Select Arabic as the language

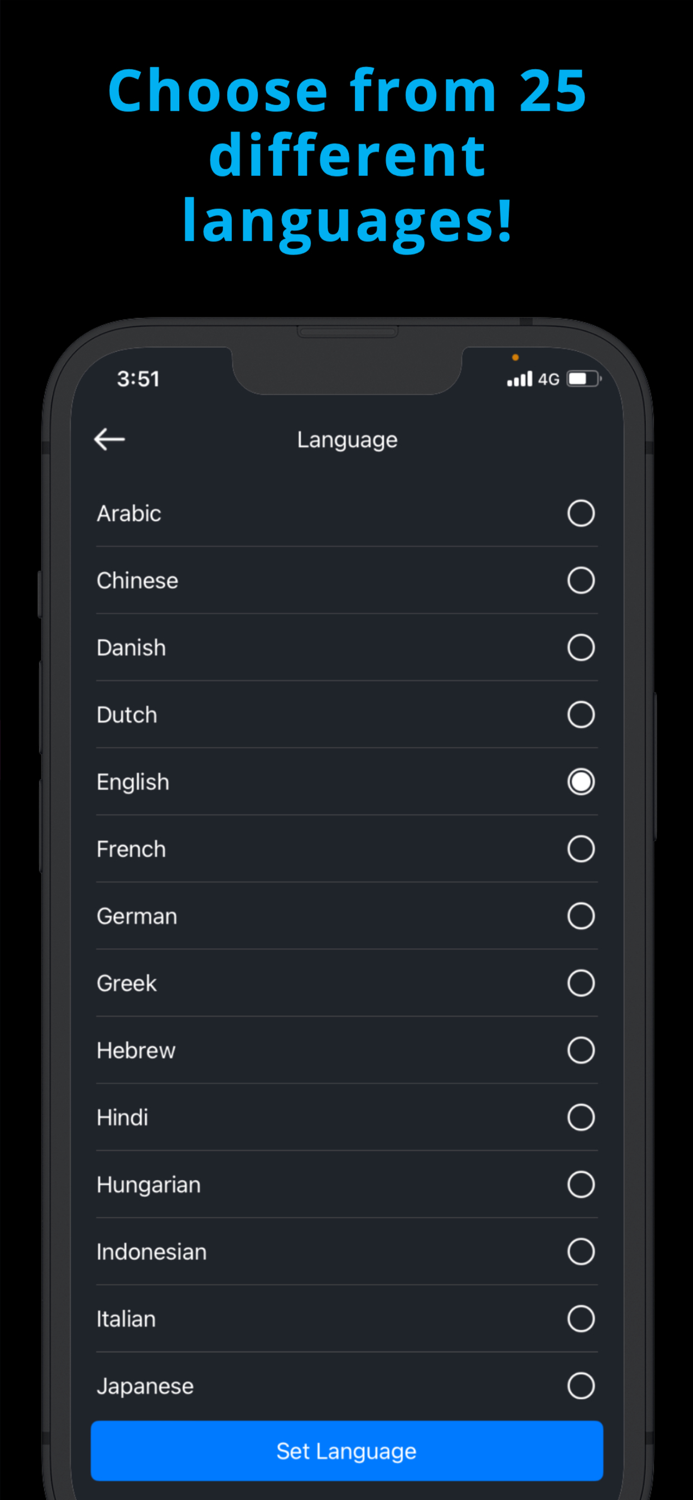(581, 513)
